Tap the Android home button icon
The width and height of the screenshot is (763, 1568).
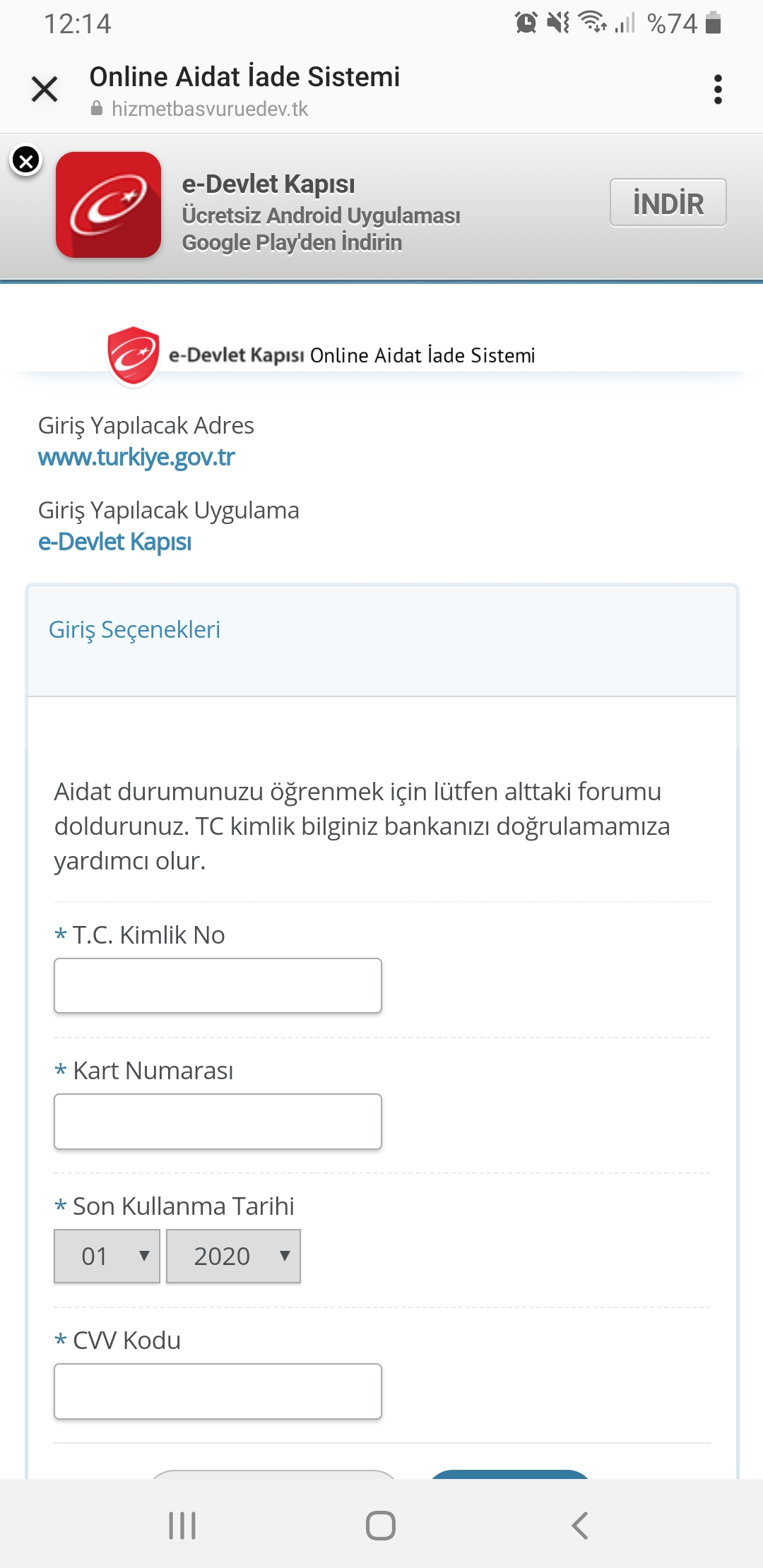coord(381,1526)
